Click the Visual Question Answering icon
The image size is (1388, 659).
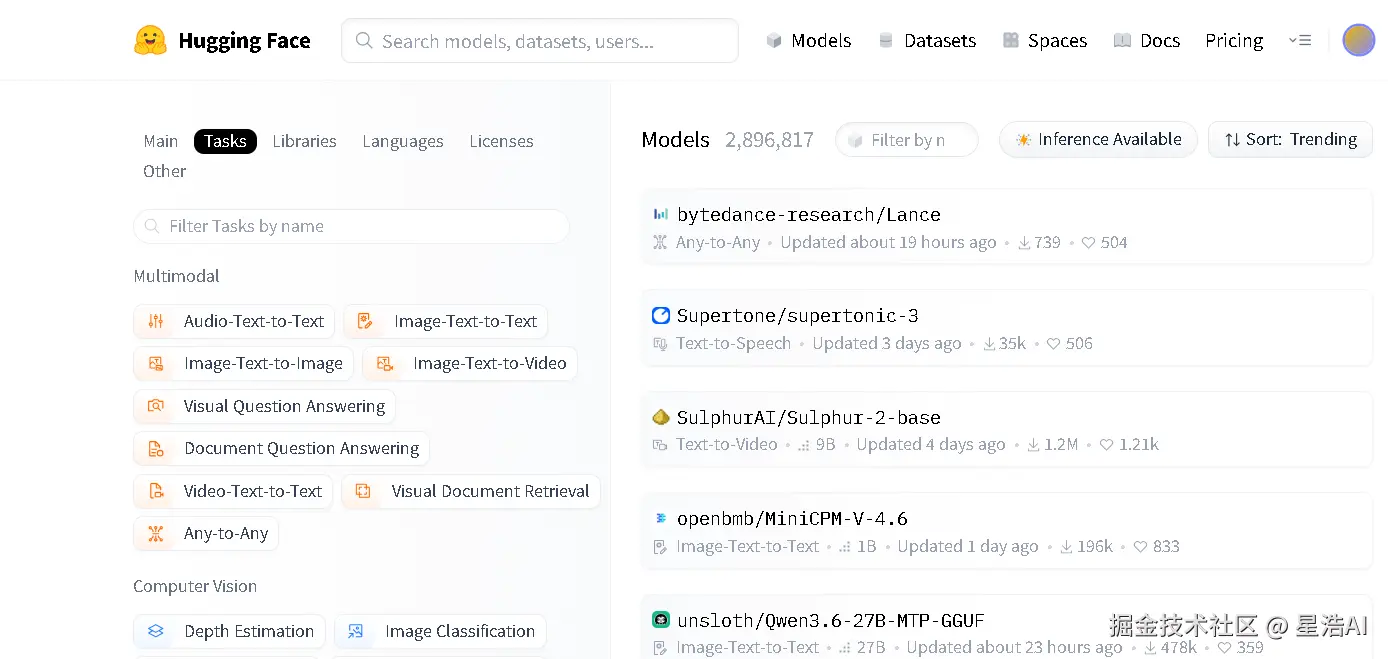click(x=155, y=406)
